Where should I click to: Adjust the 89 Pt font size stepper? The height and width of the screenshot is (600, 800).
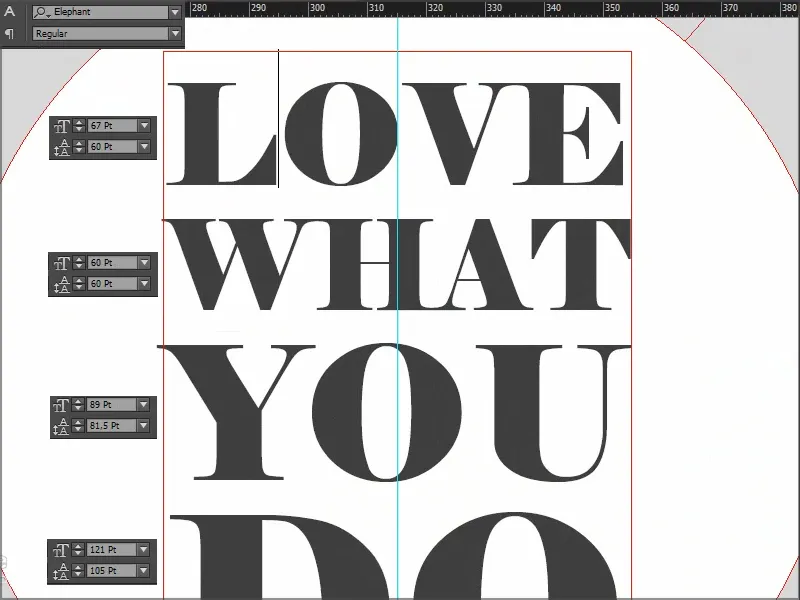point(78,405)
